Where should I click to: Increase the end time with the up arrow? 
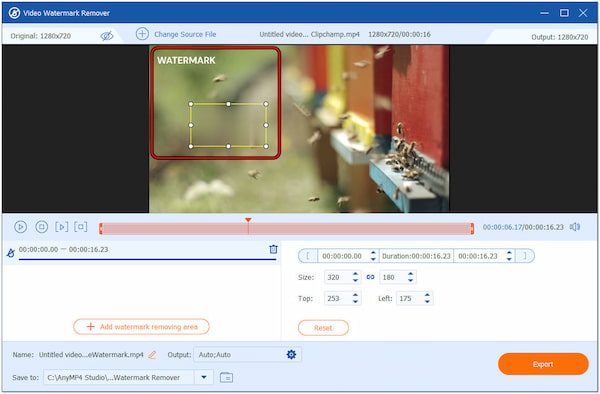[x=509, y=253]
